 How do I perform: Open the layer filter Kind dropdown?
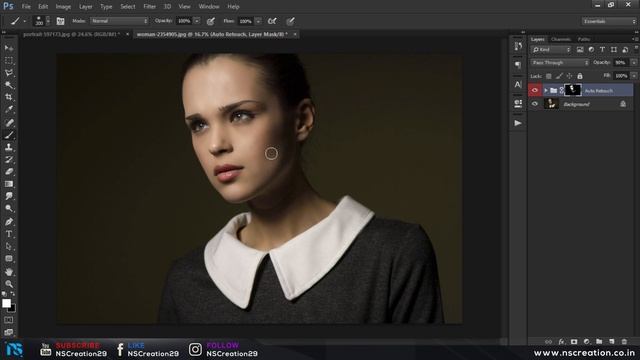click(x=551, y=50)
